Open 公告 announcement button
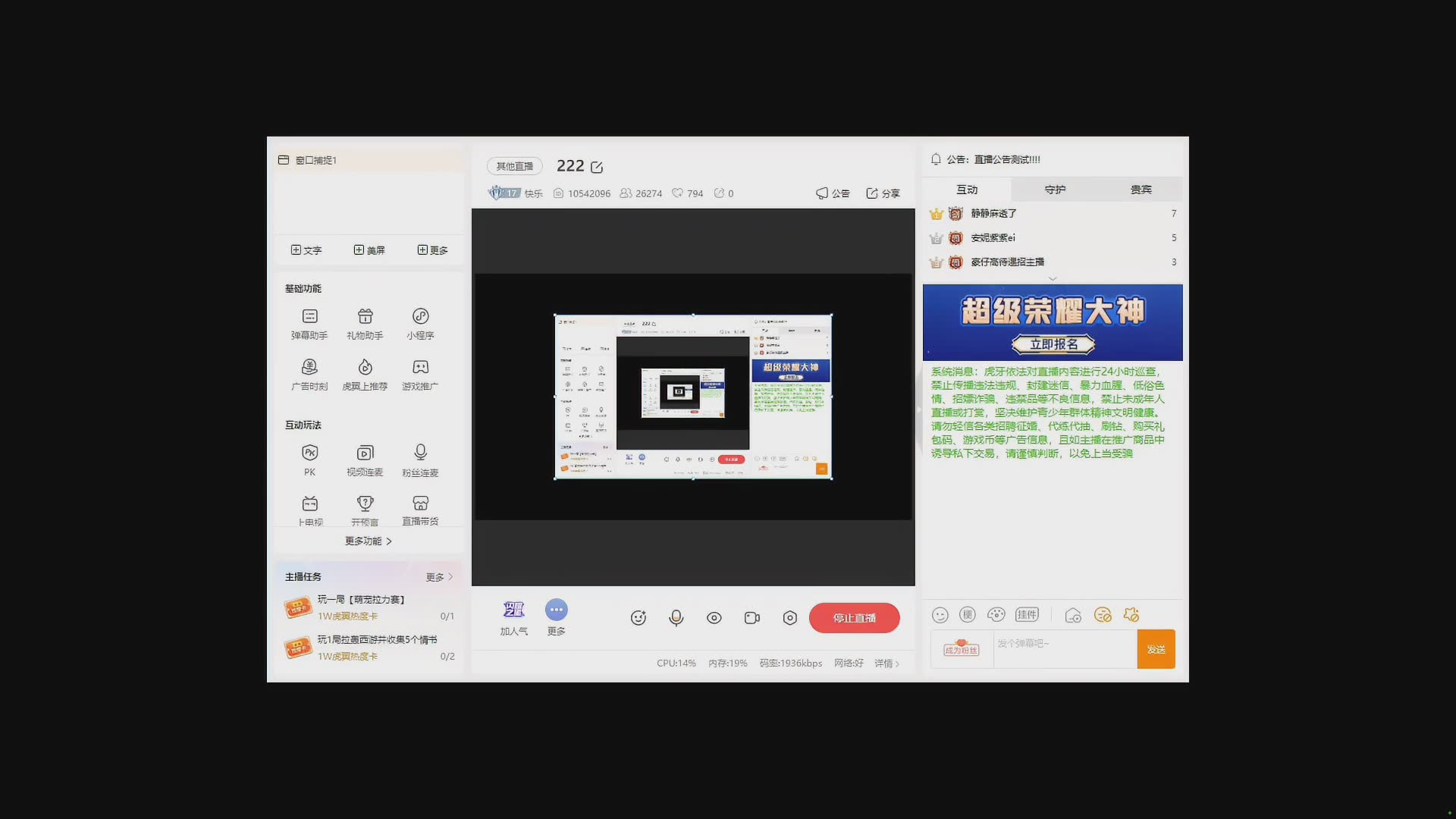This screenshot has width=1456, height=819. click(x=833, y=193)
